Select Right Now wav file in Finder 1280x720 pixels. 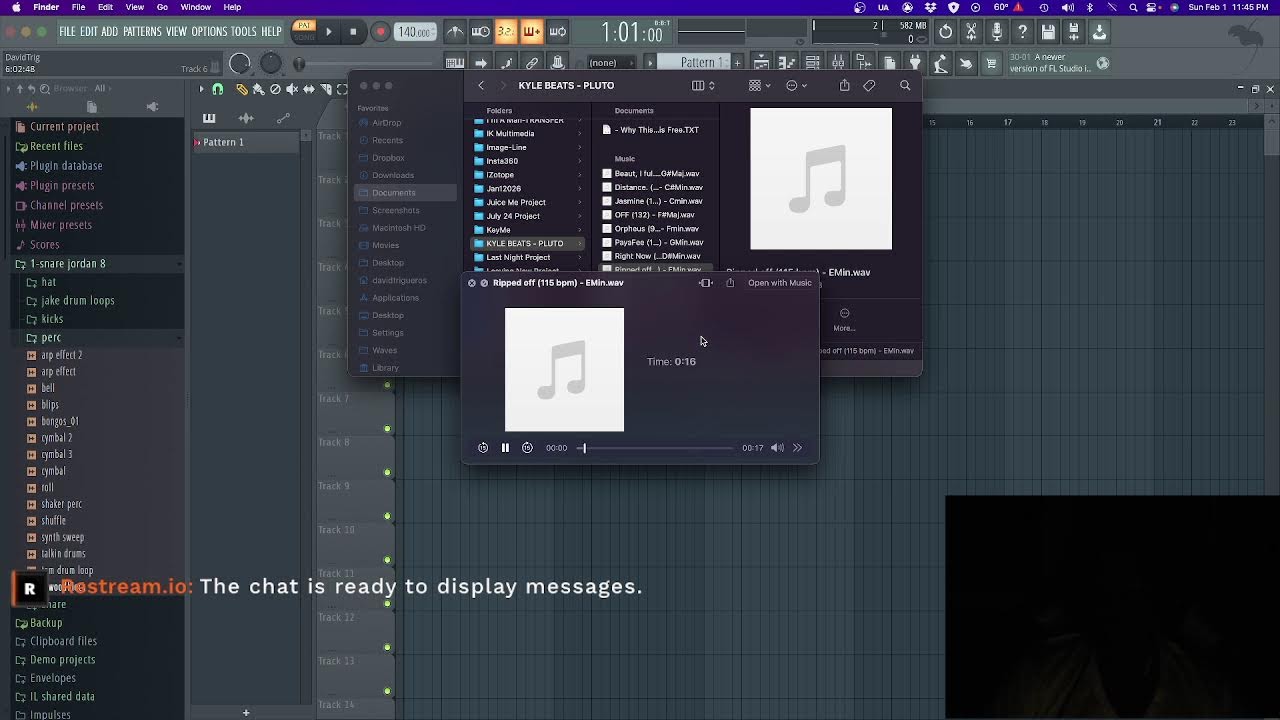click(655, 256)
